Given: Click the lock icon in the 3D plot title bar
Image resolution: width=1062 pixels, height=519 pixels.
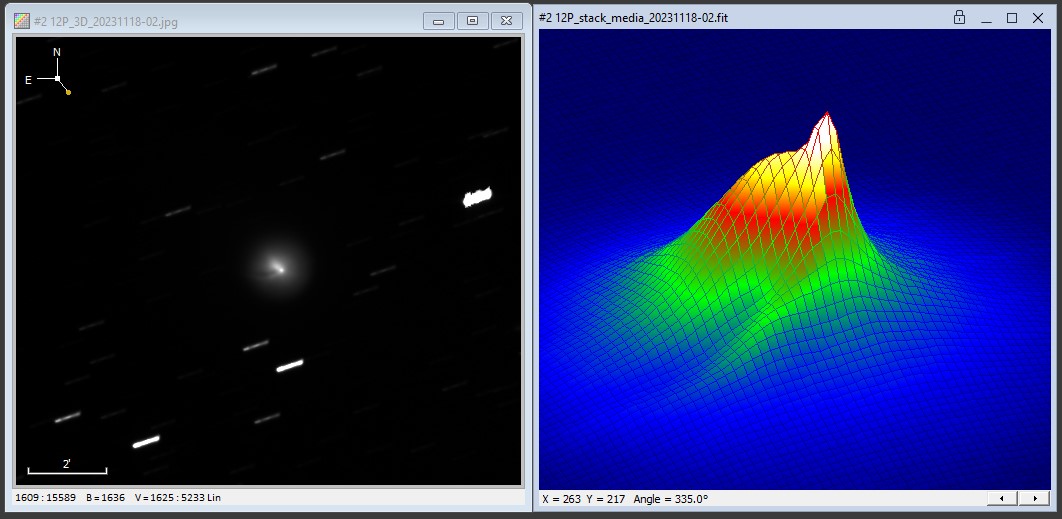Looking at the screenshot, I should 959,17.
